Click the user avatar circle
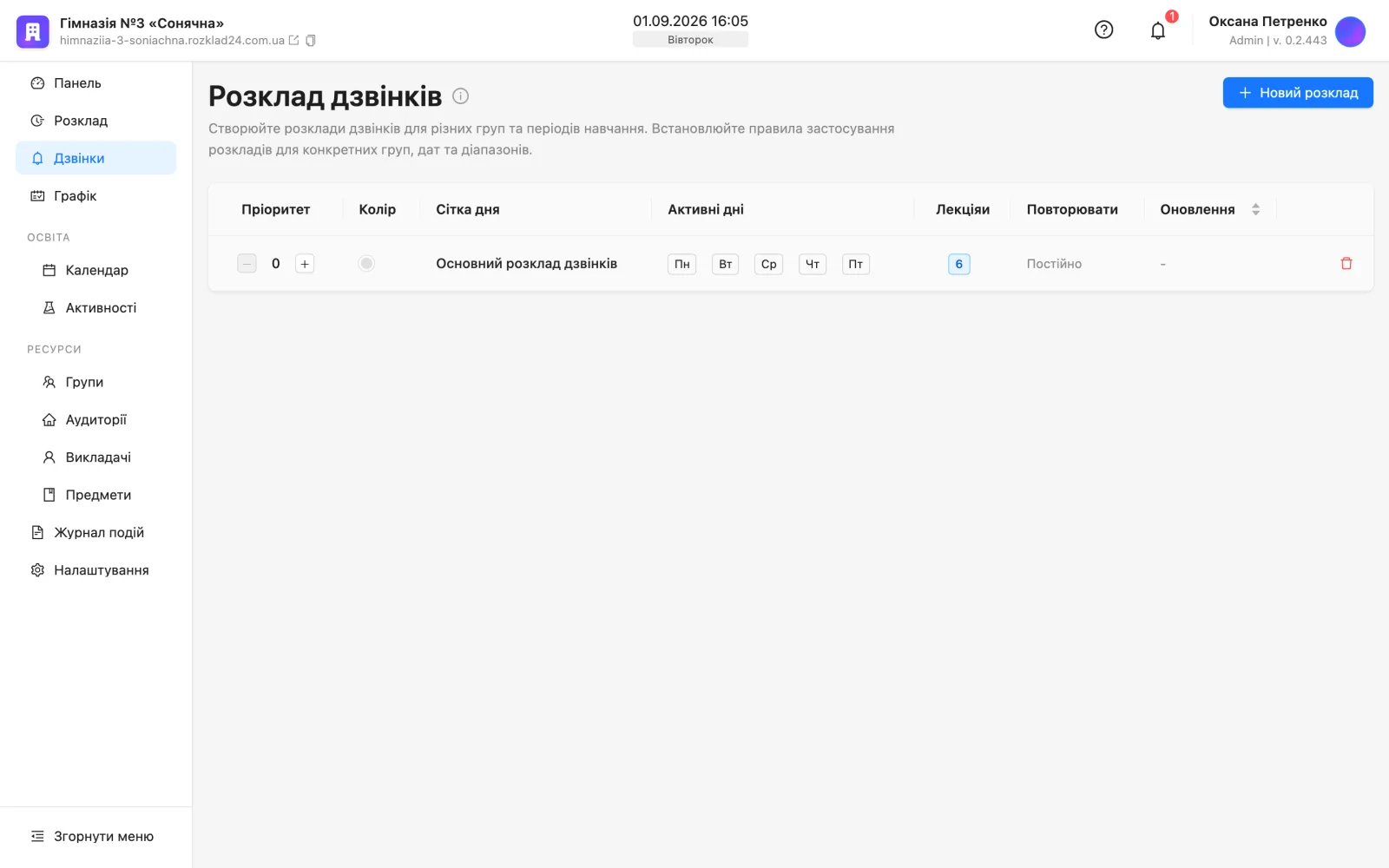The height and width of the screenshot is (868, 1389). tap(1350, 32)
